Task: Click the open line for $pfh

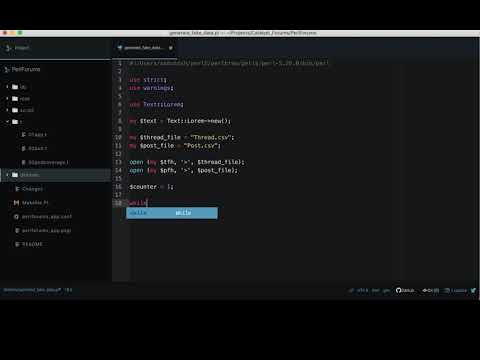Action: click(184, 170)
